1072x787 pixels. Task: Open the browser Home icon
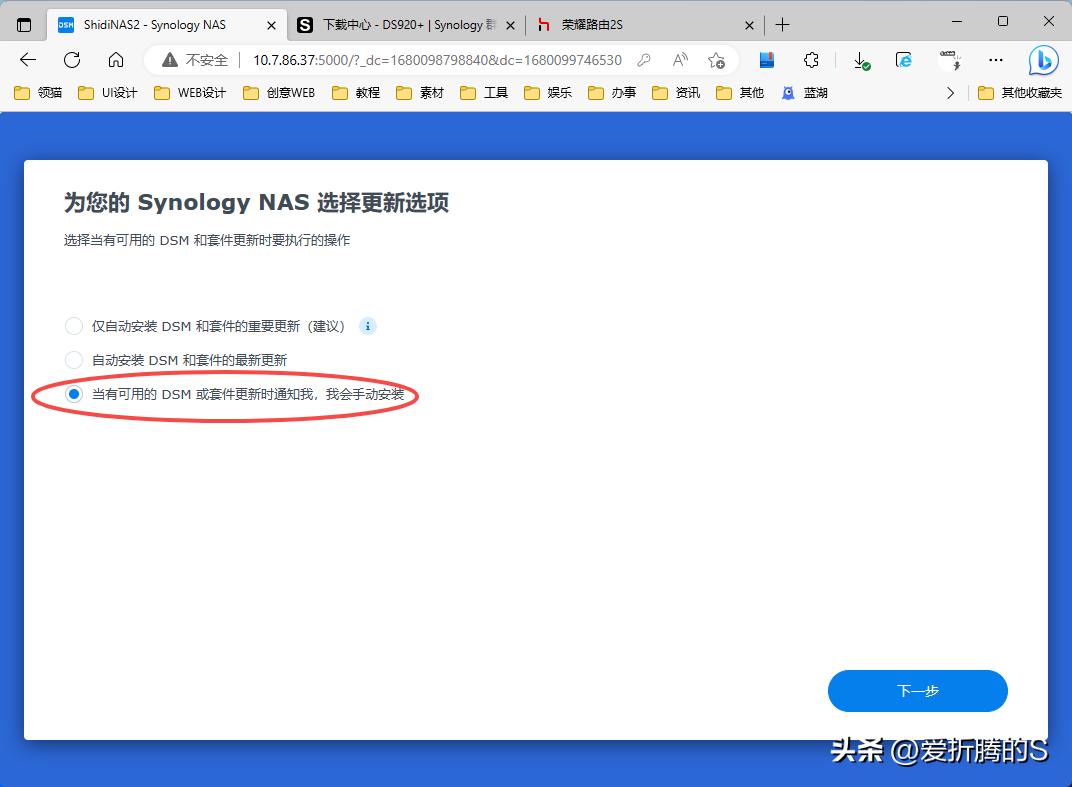point(114,60)
